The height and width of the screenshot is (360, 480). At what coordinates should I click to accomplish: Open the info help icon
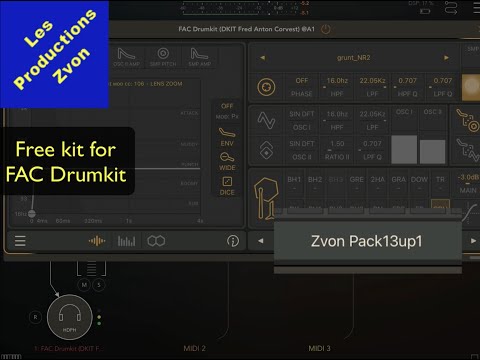coord(233,241)
